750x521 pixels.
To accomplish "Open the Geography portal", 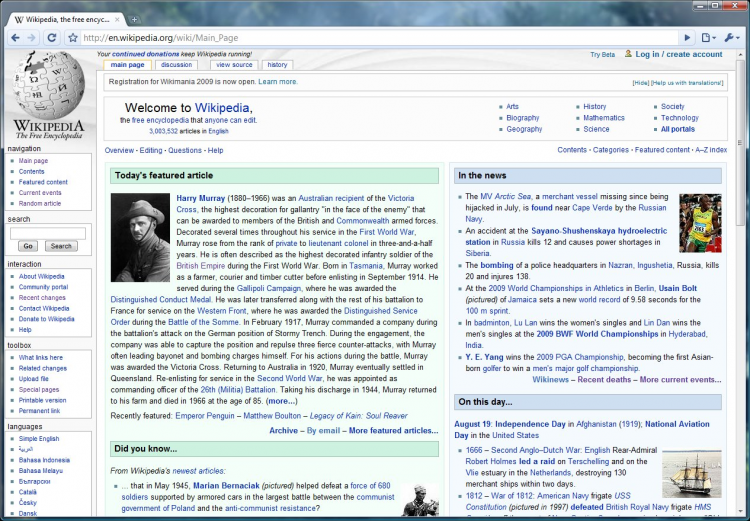I will click(524, 129).
